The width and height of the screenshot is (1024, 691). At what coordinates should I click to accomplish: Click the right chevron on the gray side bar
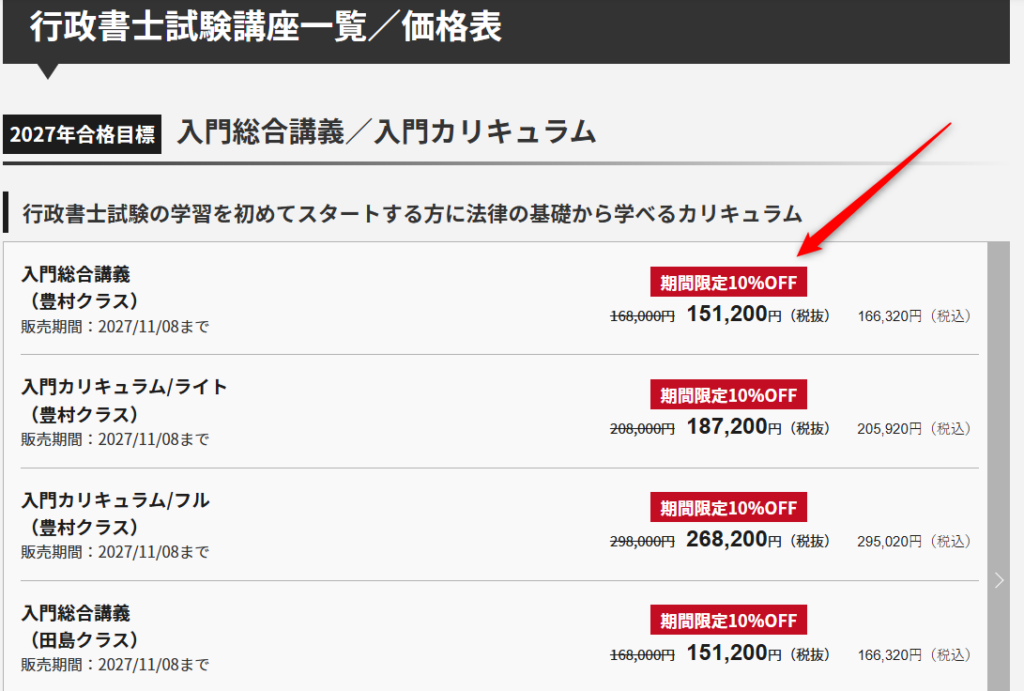(x=999, y=580)
